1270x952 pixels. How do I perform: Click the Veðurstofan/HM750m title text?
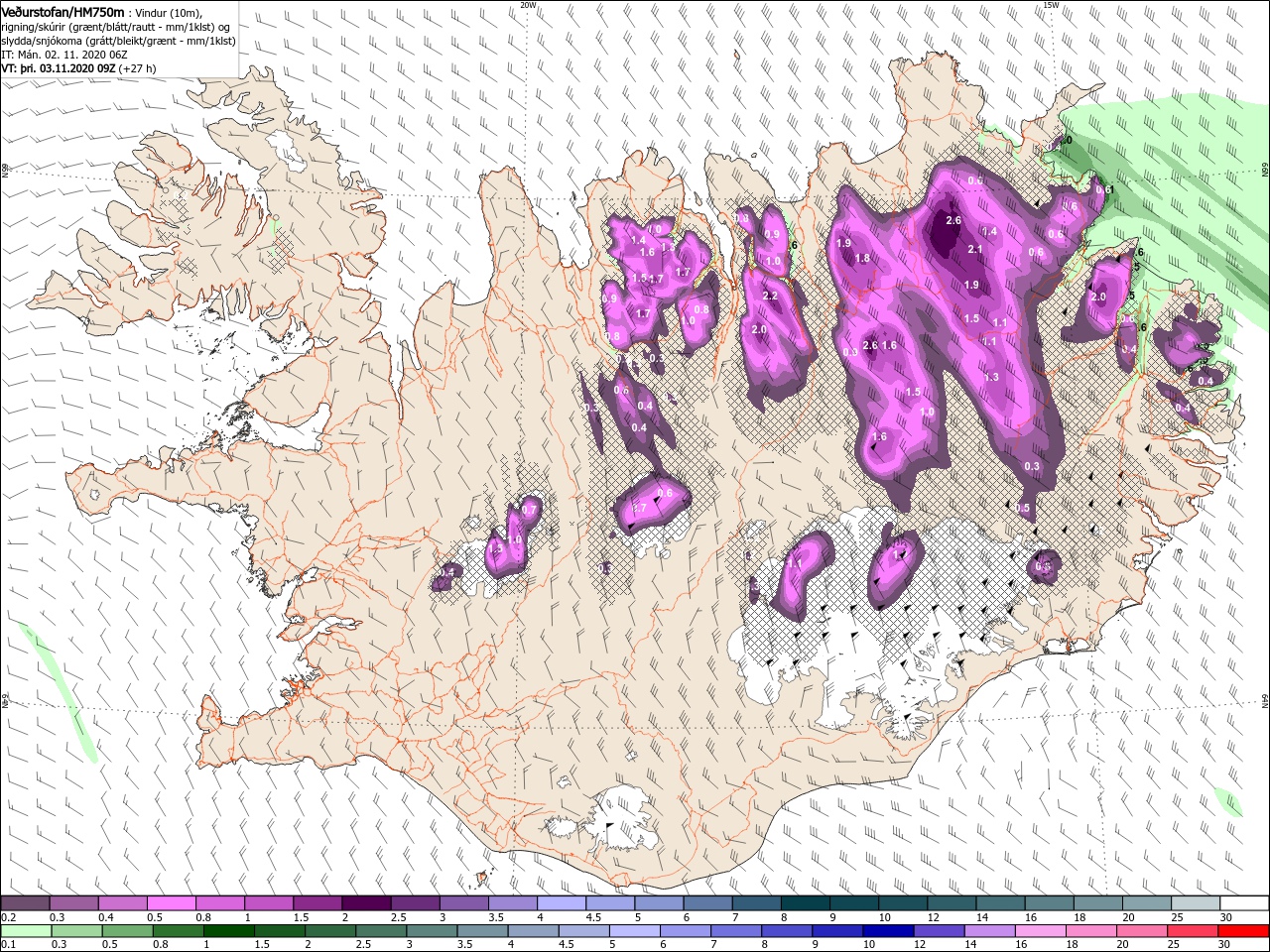63,11
